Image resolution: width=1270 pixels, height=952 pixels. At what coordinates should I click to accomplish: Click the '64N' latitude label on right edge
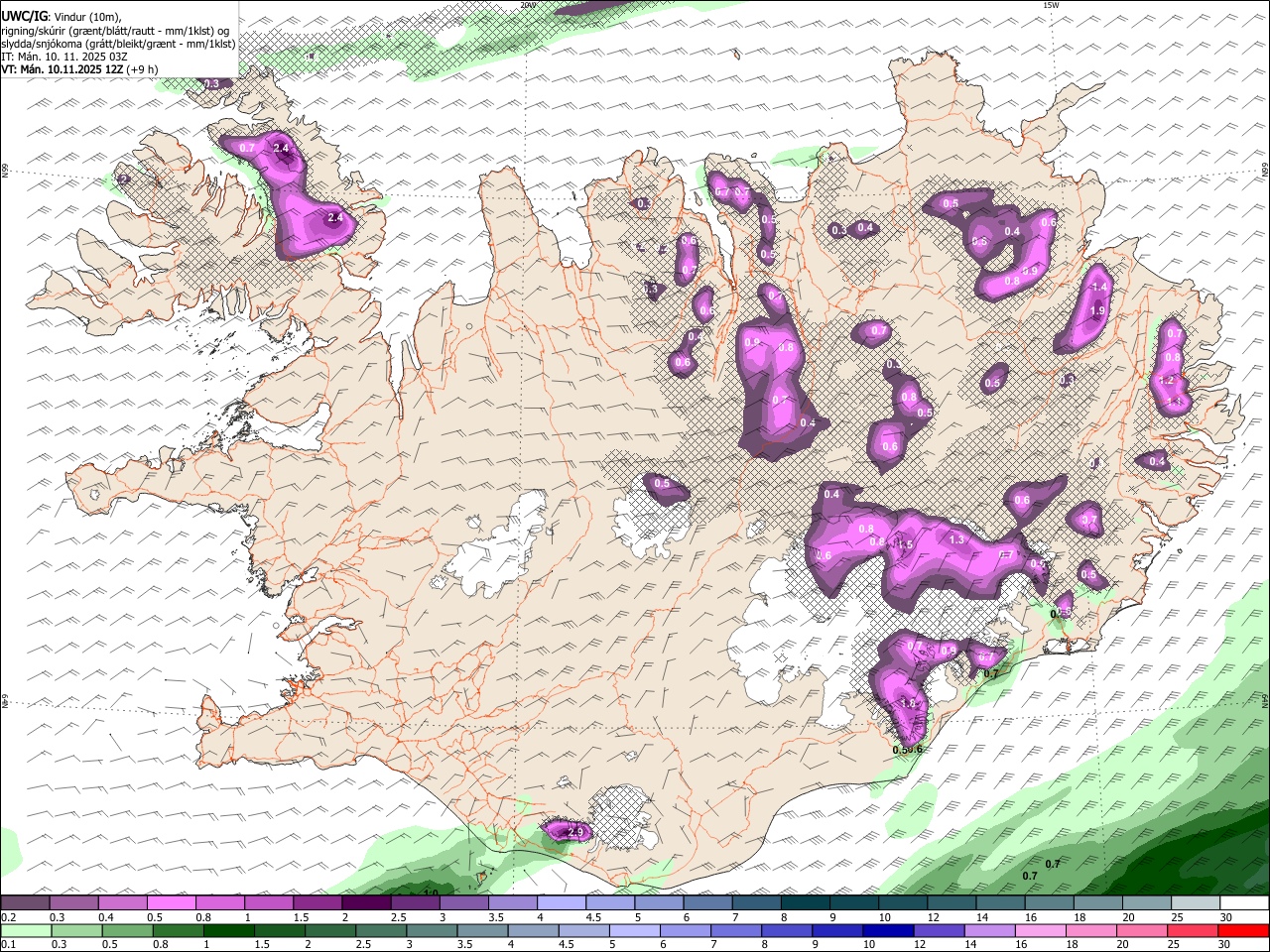pos(1265,700)
